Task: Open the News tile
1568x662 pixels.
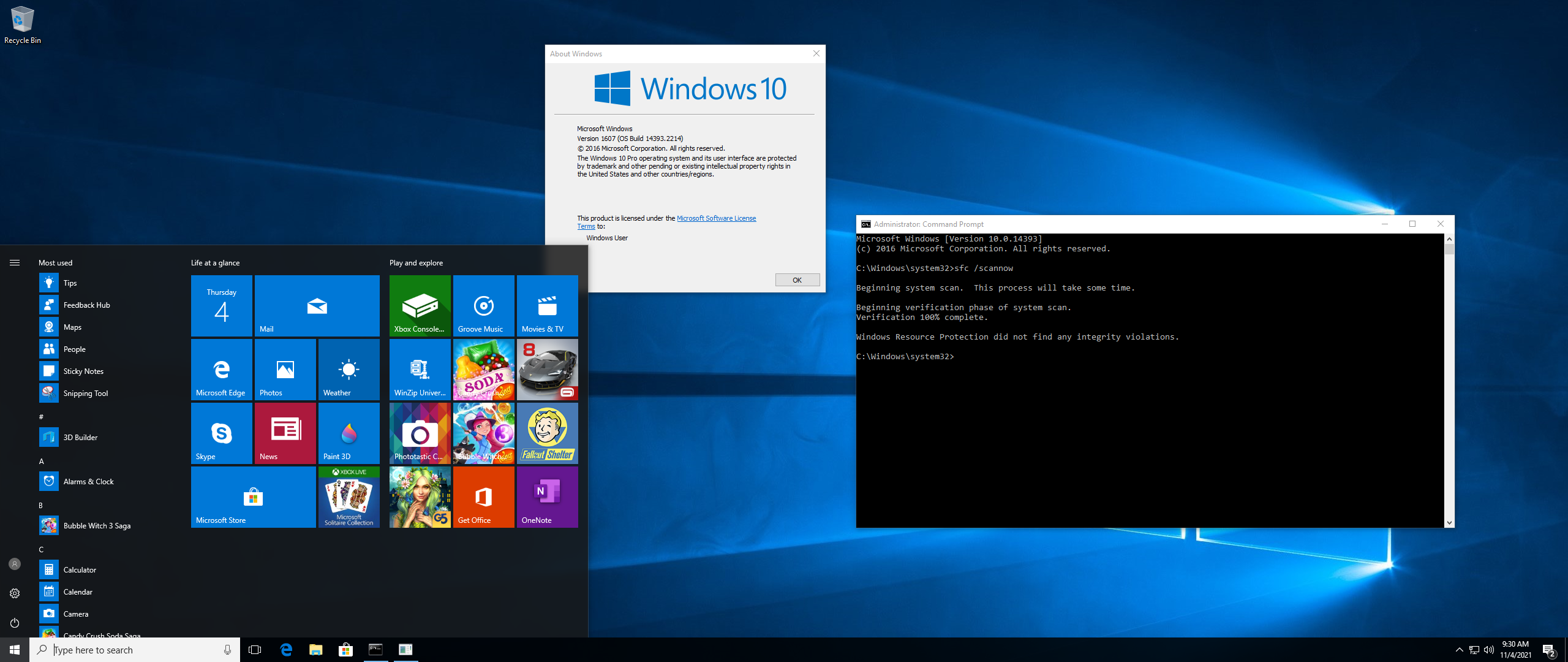Action: [x=285, y=433]
